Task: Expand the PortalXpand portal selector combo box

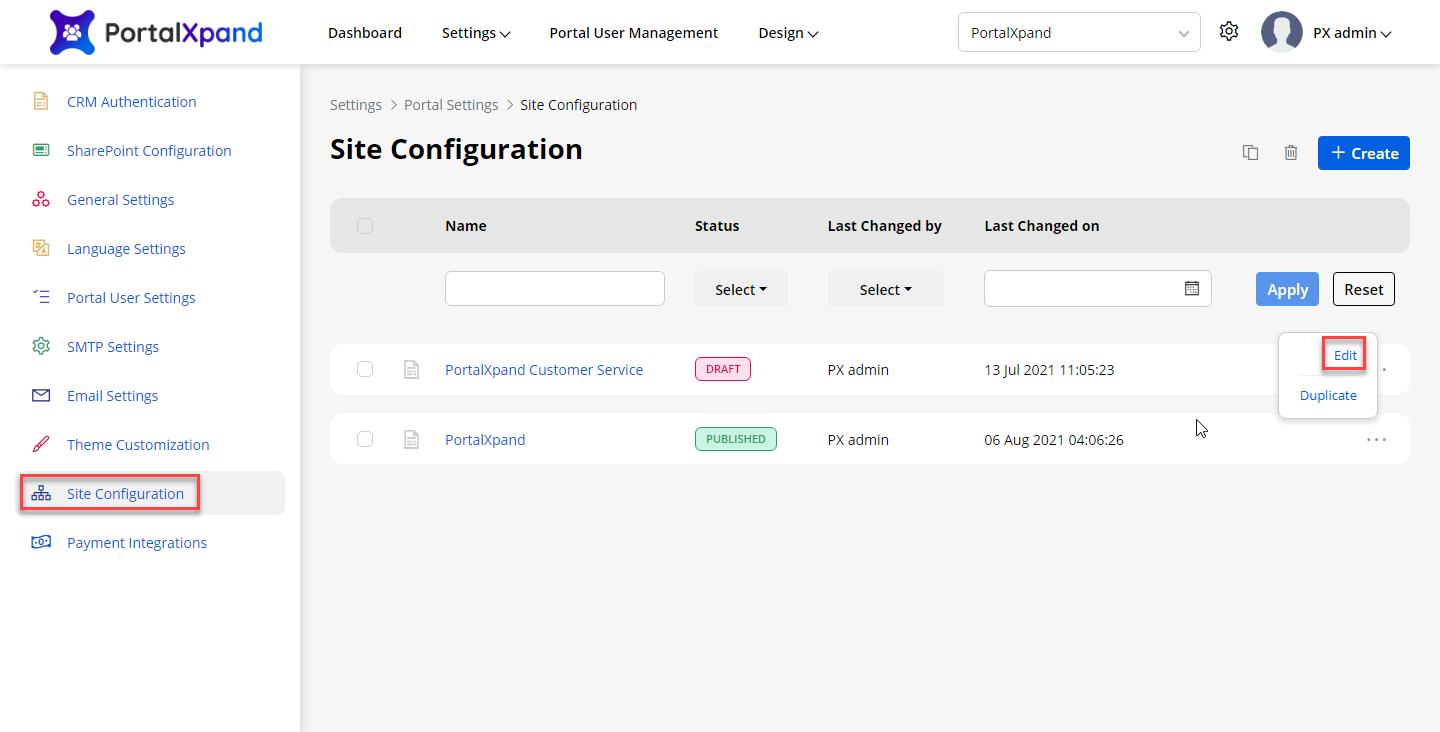Action: (x=1078, y=32)
